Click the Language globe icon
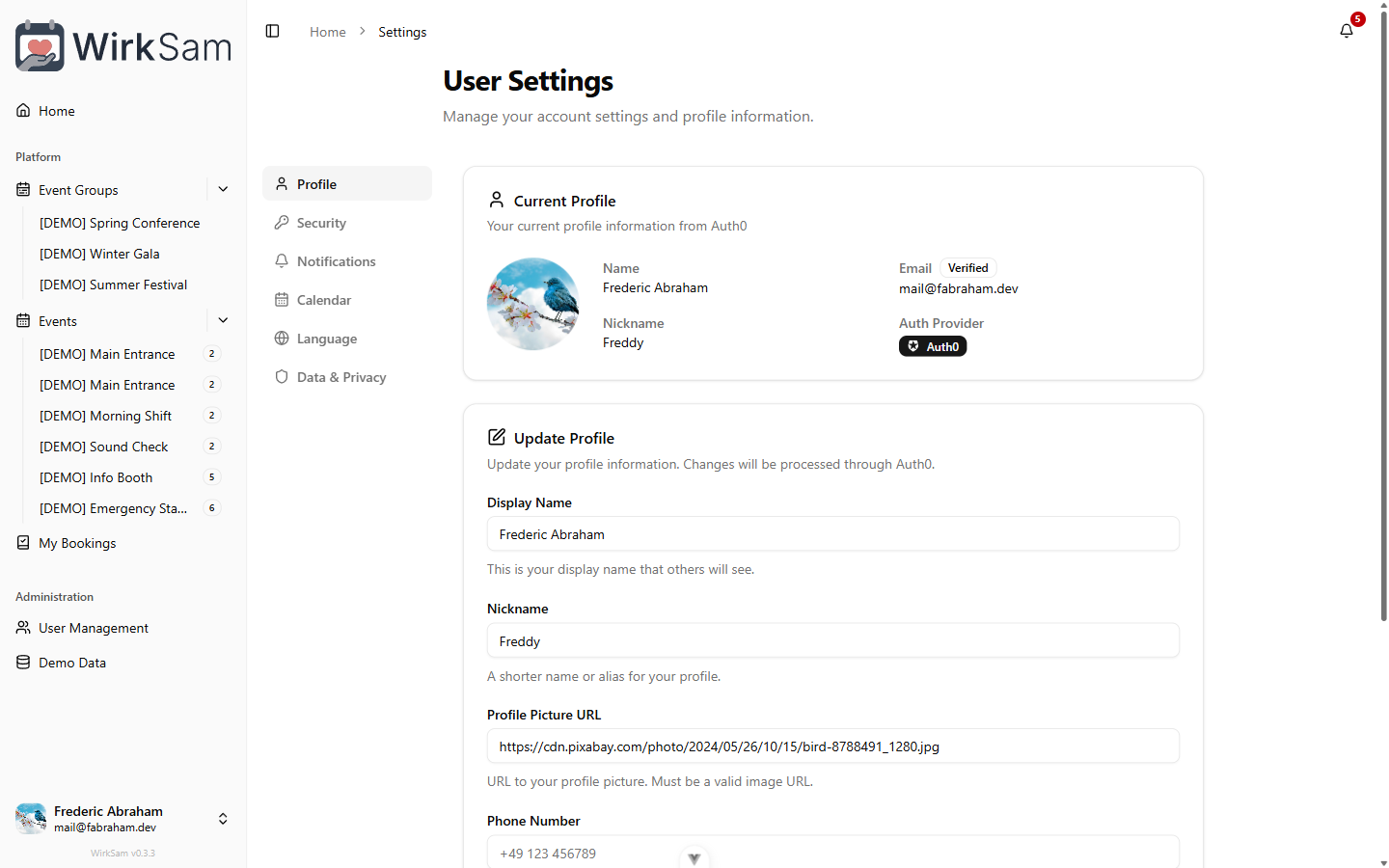Screen dimensions: 1389x868 click(282, 339)
